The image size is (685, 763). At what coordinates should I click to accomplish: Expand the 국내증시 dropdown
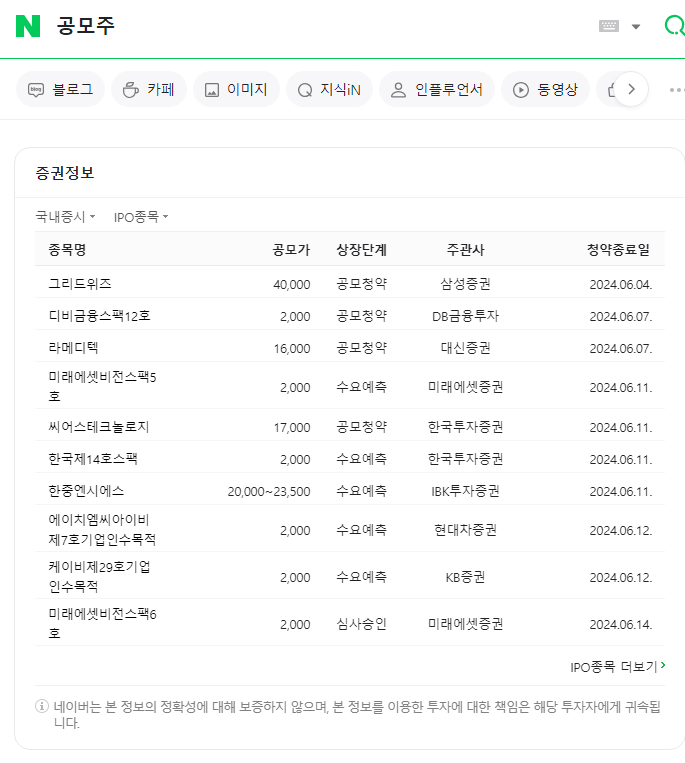[x=65, y=217]
